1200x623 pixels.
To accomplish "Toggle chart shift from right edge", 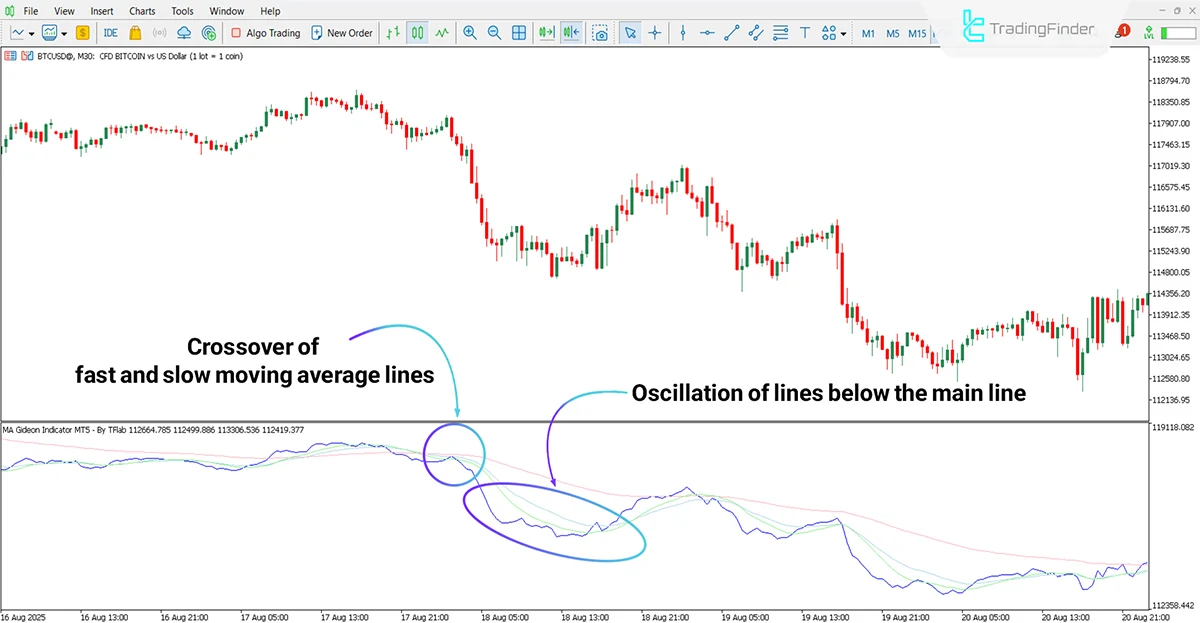I will 570,32.
